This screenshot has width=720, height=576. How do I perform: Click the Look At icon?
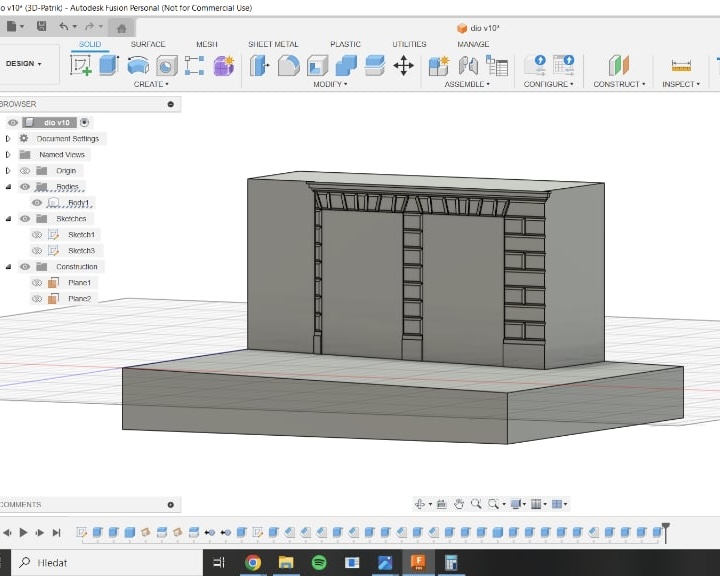[x=441, y=504]
